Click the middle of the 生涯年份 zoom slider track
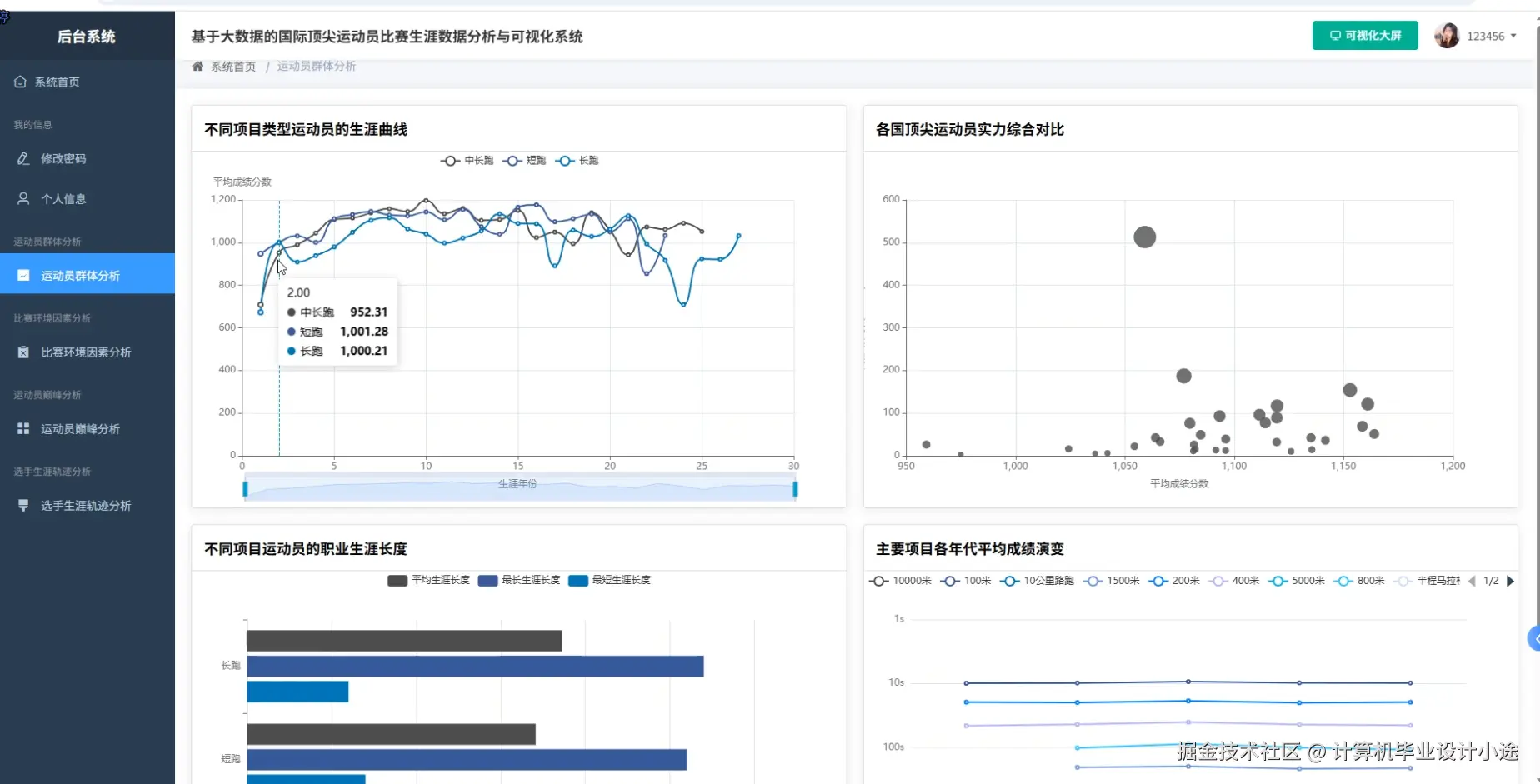 click(x=519, y=488)
